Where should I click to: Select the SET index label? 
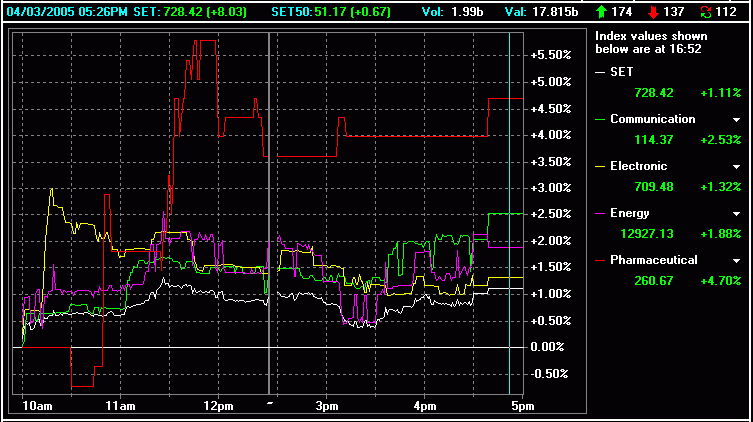tap(621, 72)
